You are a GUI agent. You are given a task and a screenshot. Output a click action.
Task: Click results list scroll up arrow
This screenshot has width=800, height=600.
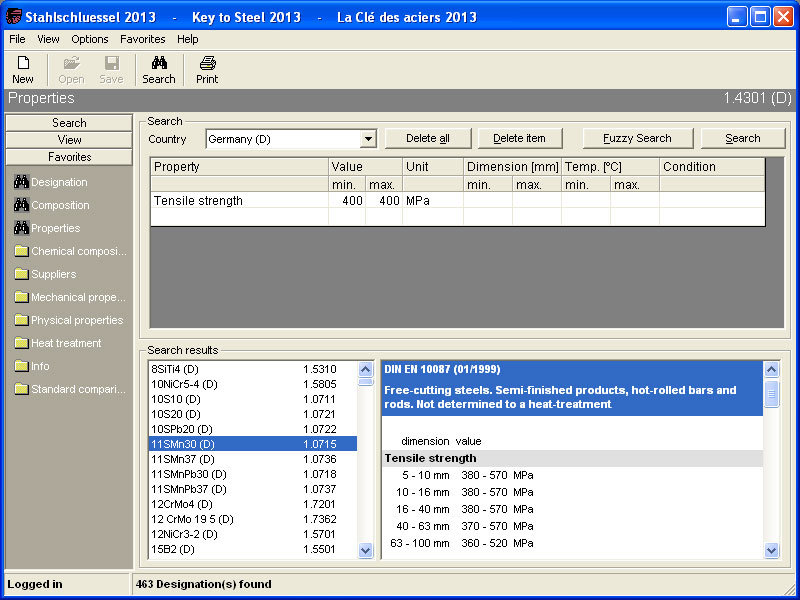tap(366, 369)
